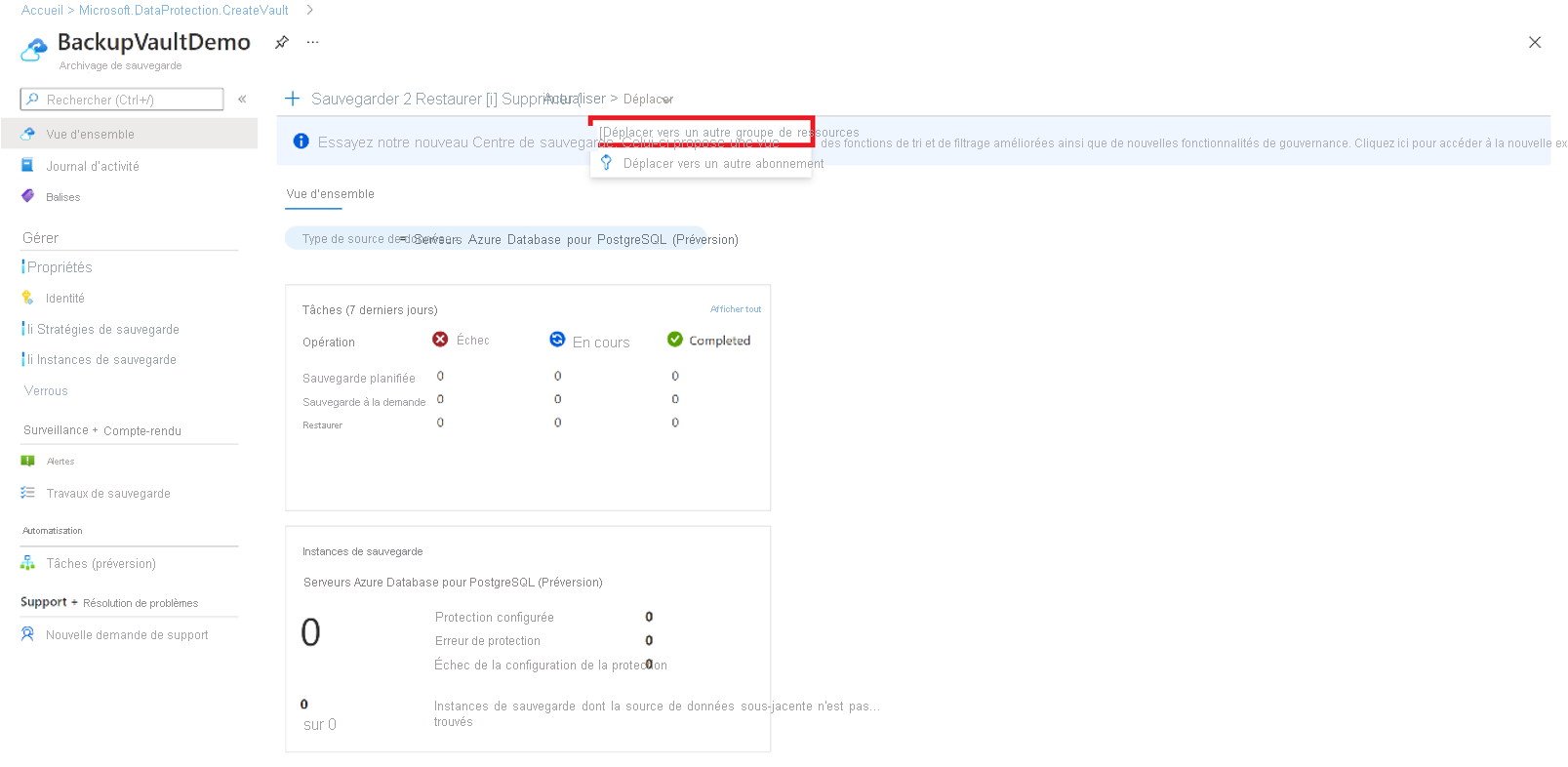
Task: Click the blue info icon in the banner
Action: click(302, 141)
